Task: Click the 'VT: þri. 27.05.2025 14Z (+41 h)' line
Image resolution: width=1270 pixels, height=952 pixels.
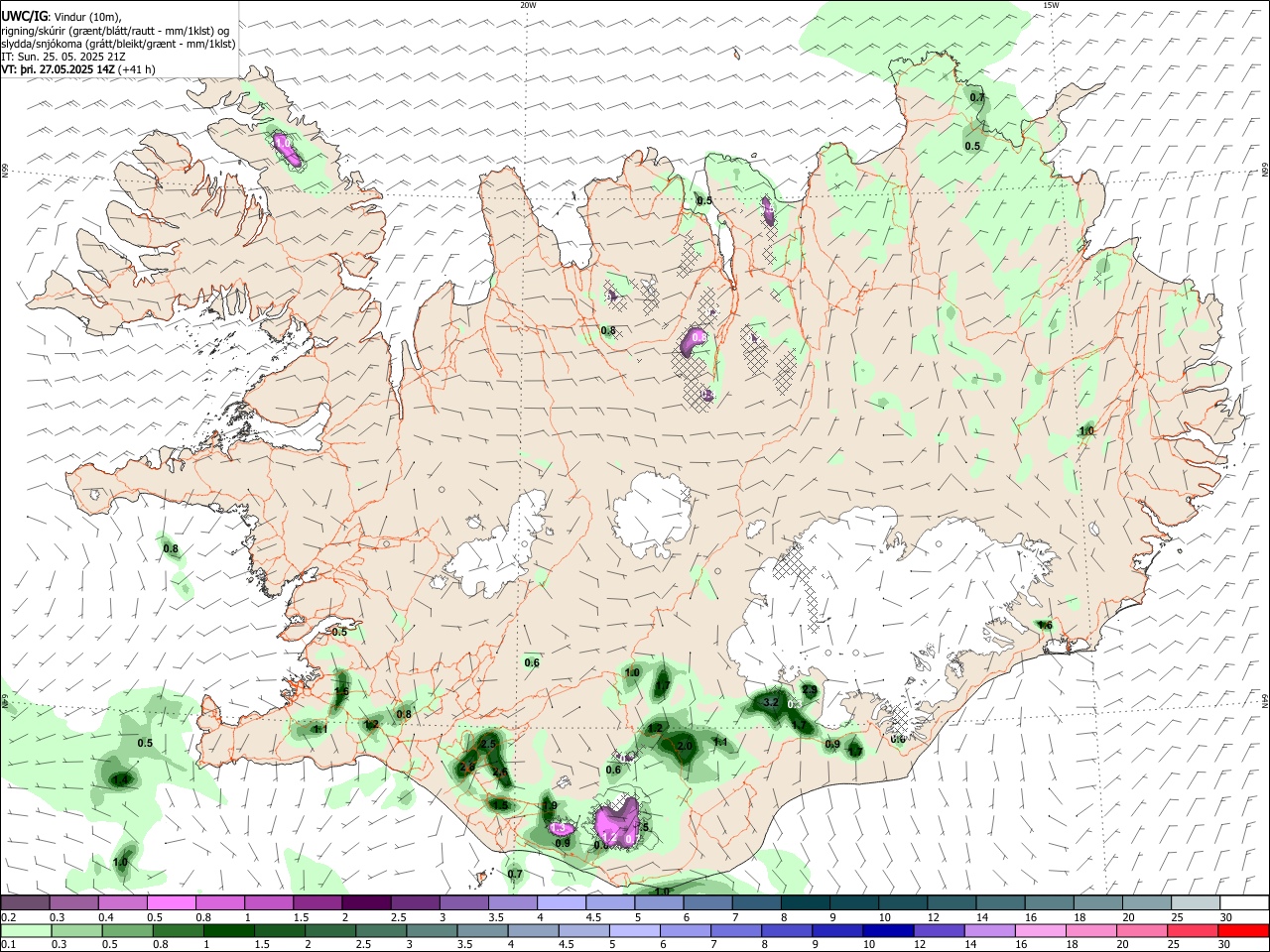Action: click(x=77, y=69)
